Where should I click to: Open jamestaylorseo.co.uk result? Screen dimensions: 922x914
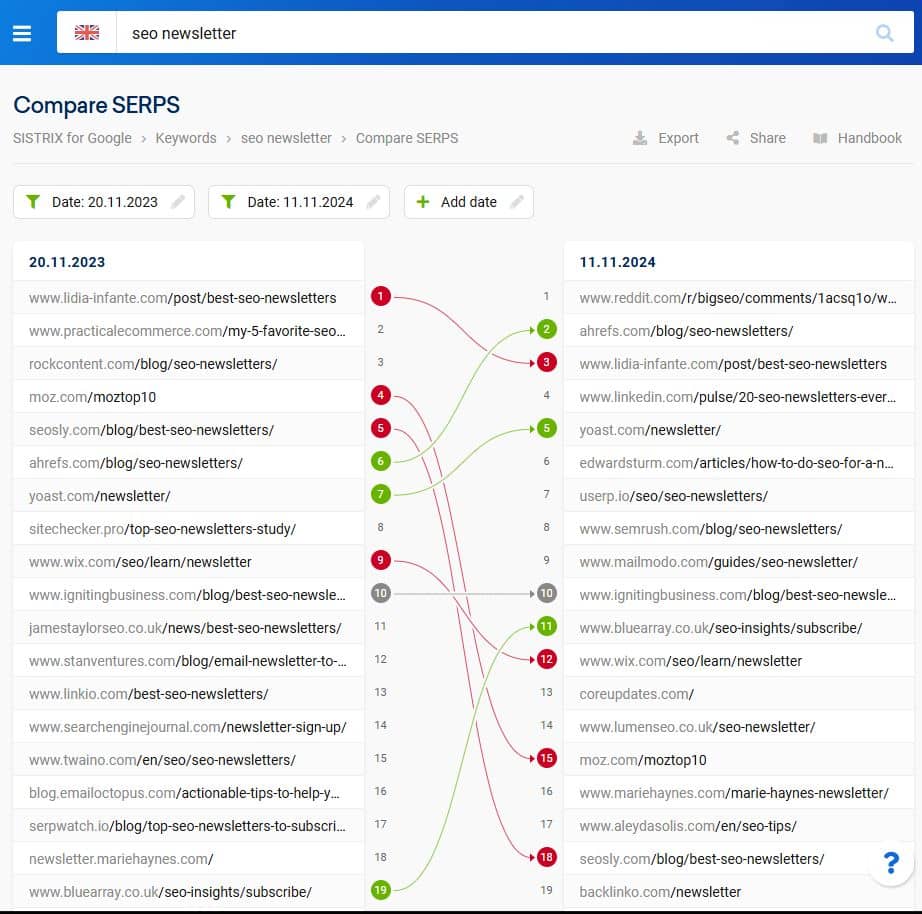[x=185, y=628]
